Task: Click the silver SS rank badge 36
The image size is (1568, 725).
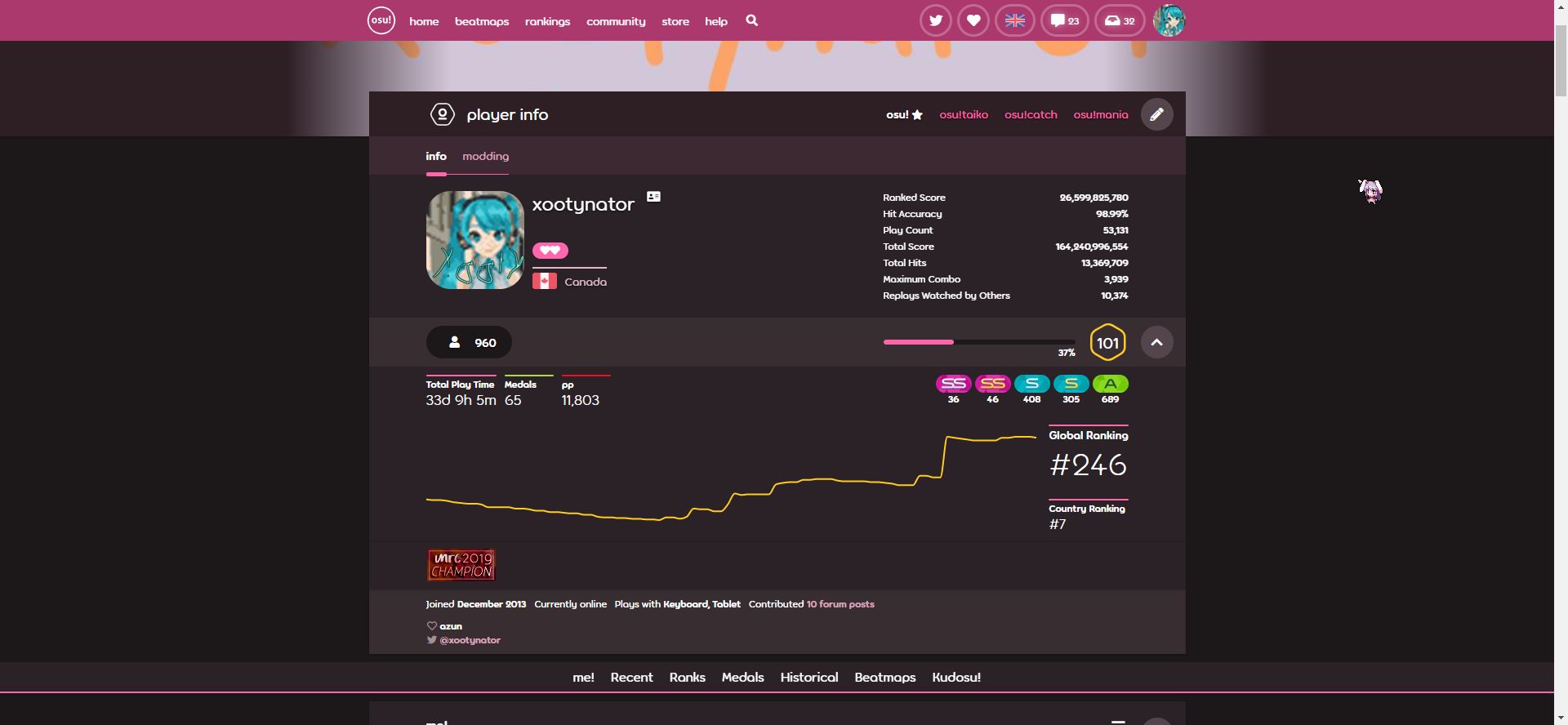Action: pyautogui.click(x=953, y=384)
